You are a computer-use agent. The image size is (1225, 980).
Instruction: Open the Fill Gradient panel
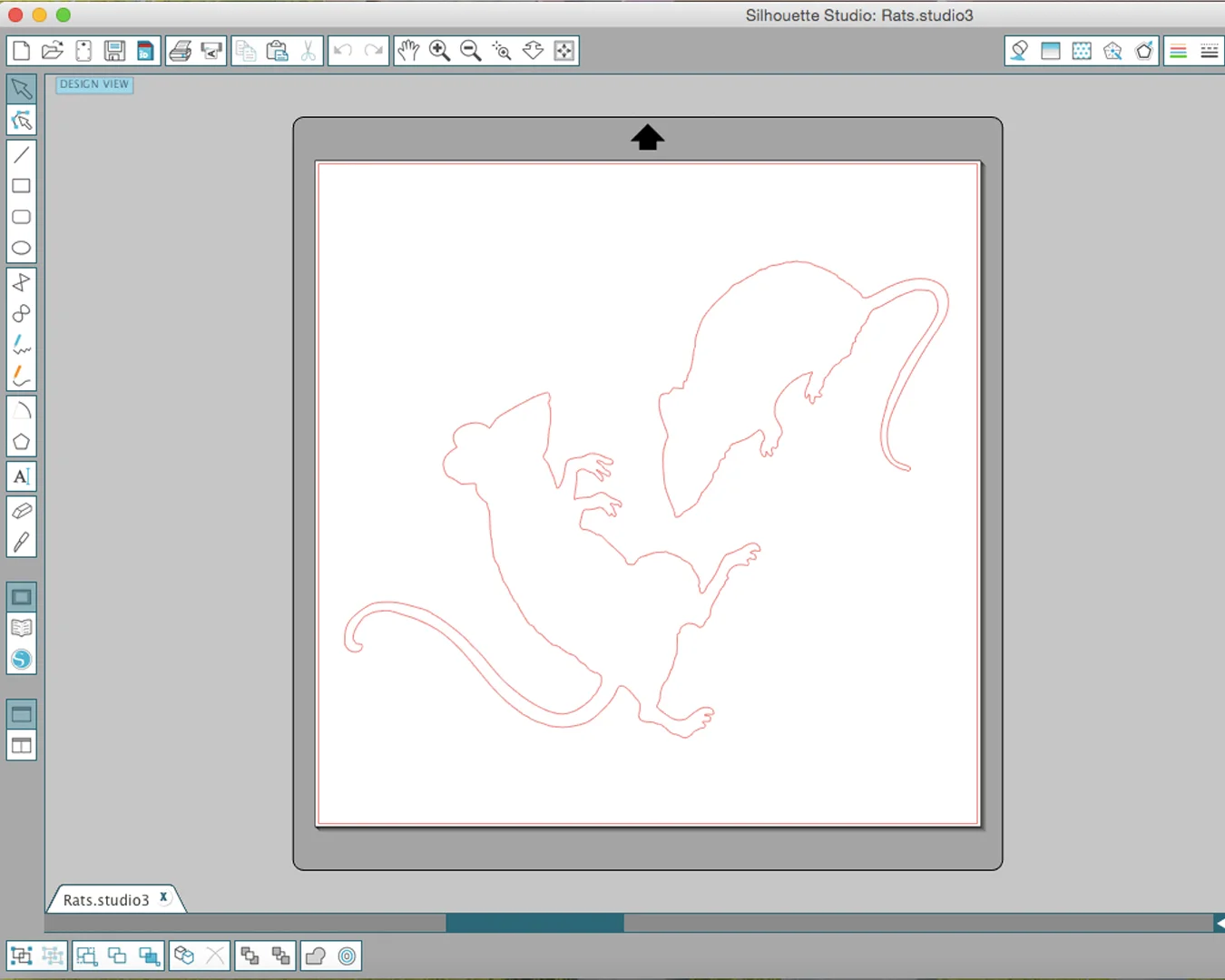(1051, 51)
